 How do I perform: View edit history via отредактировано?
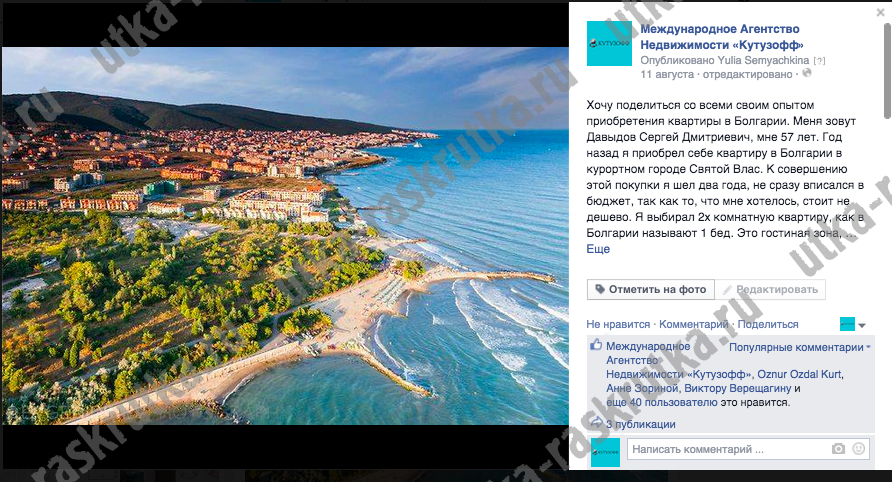click(747, 75)
